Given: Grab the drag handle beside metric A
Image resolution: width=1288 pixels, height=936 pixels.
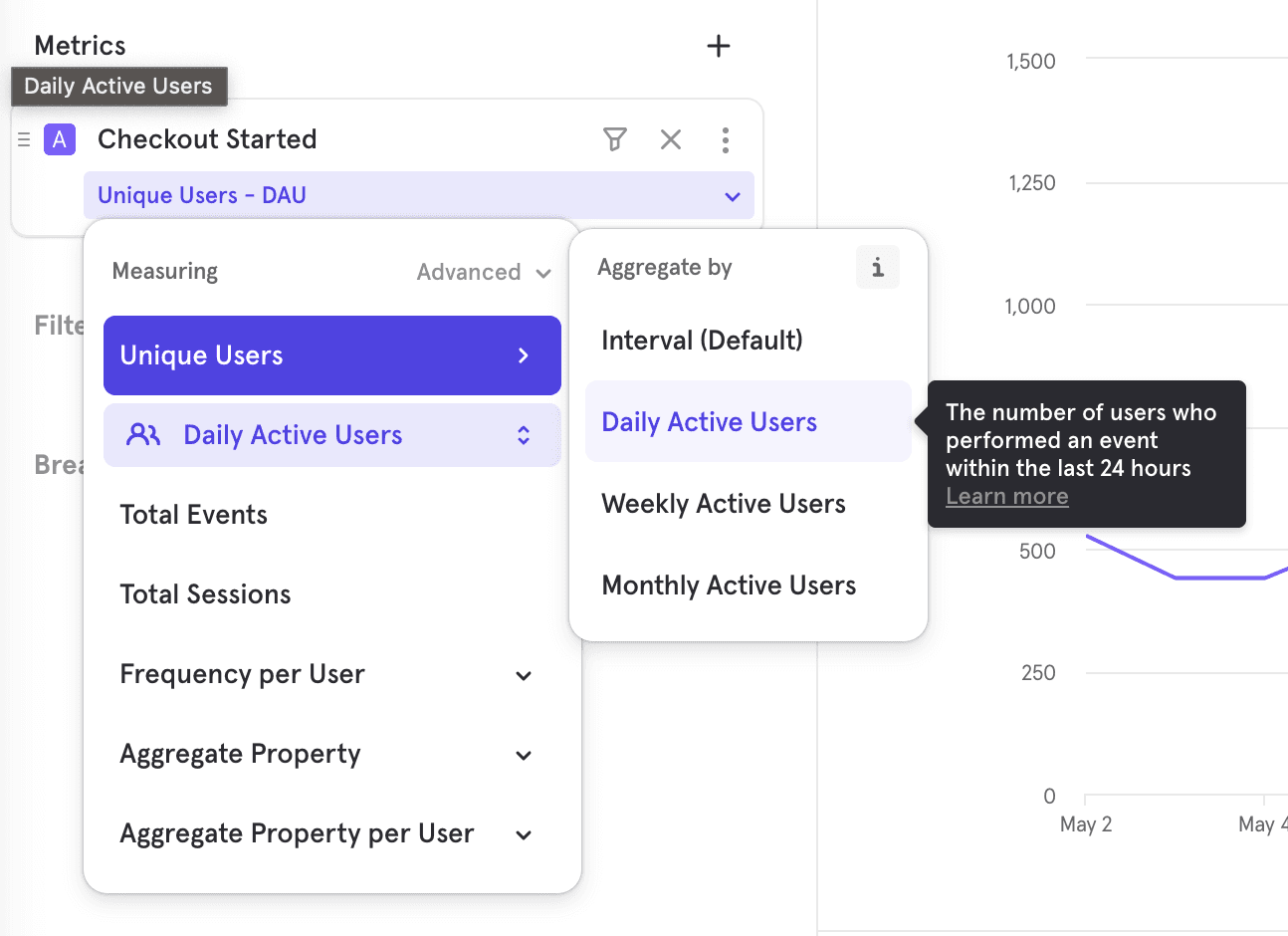Looking at the screenshot, I should tap(24, 139).
